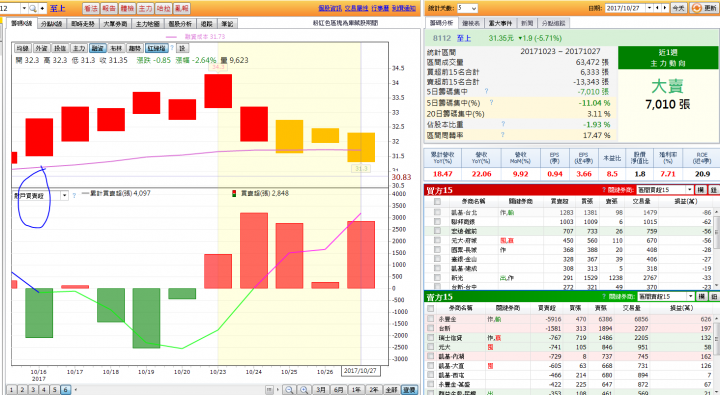Switch to the 即時走勢 tab
Image resolution: width=720 pixels, height=395 pixels.
click(83, 23)
